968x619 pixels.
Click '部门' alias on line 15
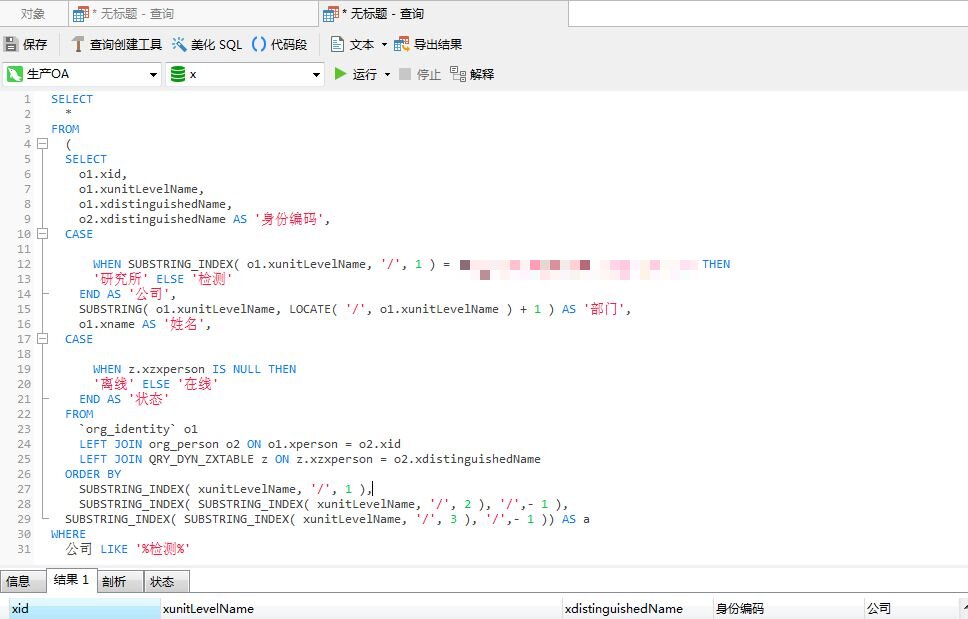click(x=604, y=309)
